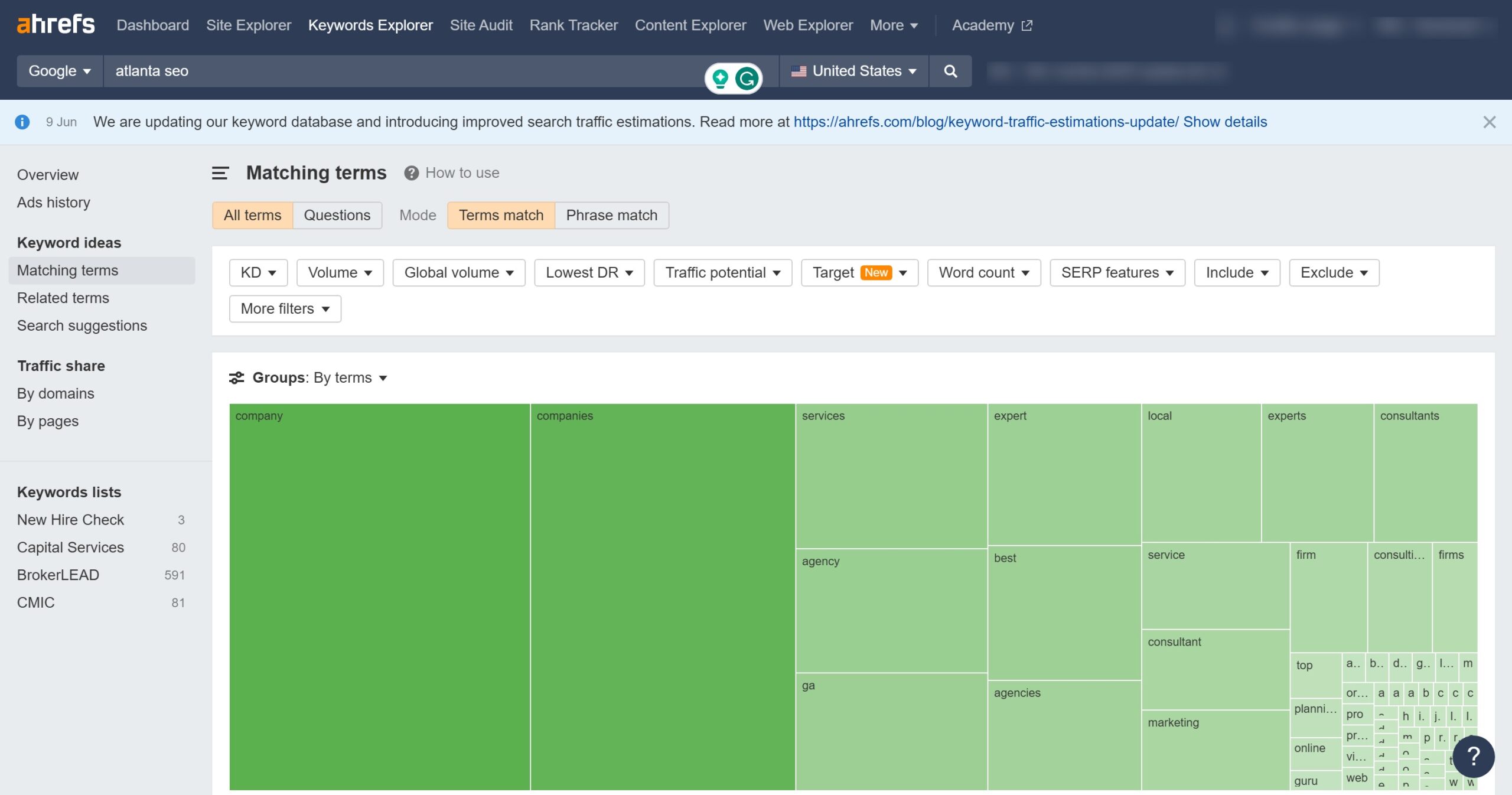1512x795 pixels.
Task: Expand the KD dropdown filter
Action: 257,272
